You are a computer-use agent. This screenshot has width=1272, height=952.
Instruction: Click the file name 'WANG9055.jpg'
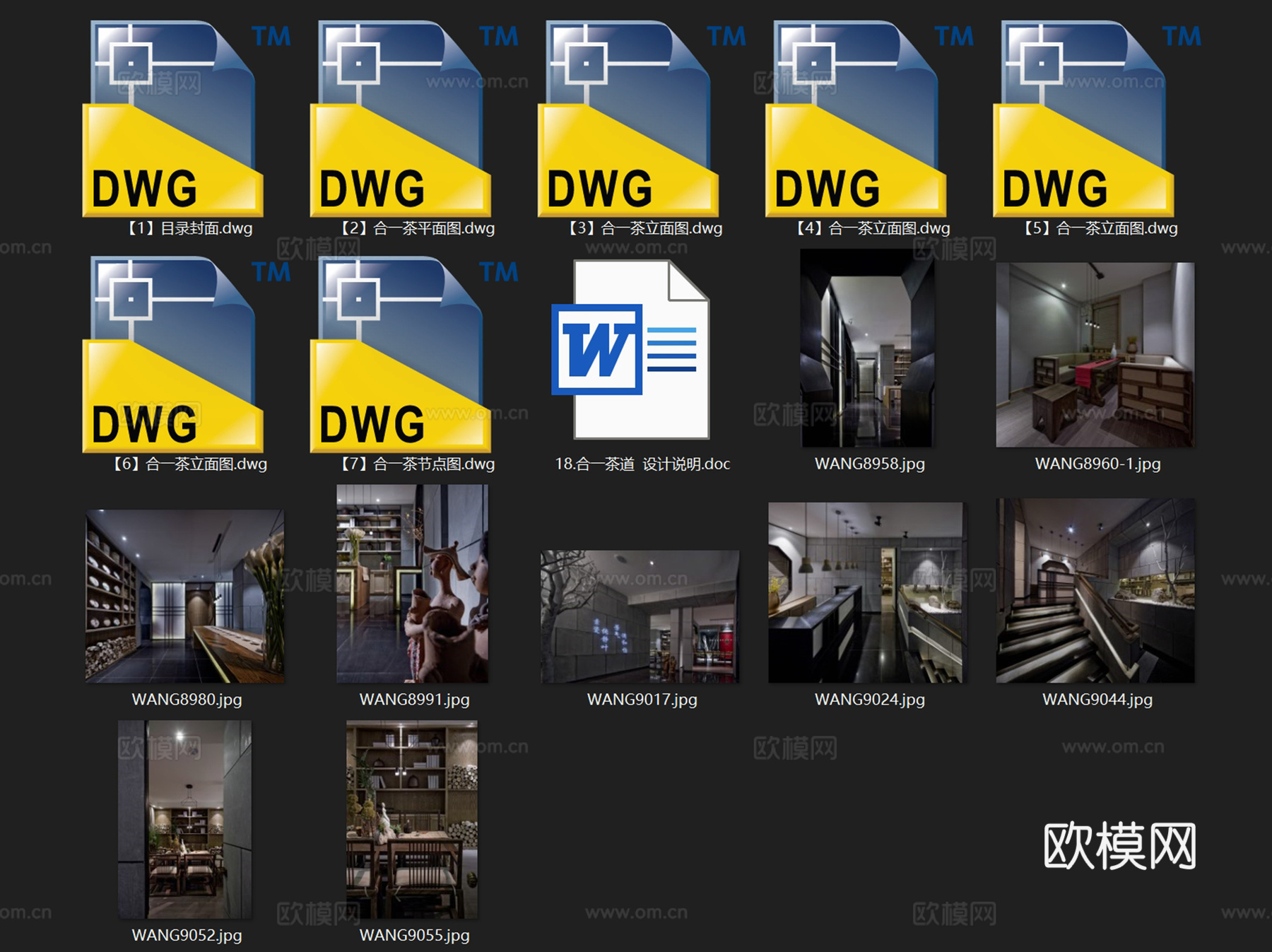(415, 935)
